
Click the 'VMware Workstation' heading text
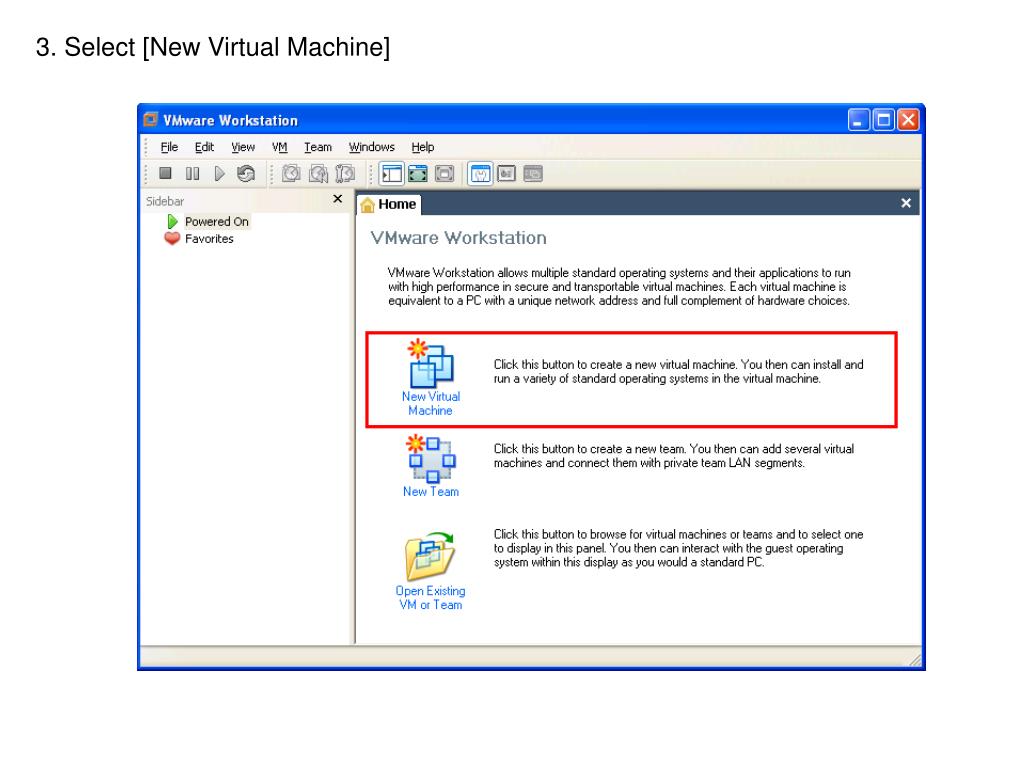pyautogui.click(x=458, y=238)
